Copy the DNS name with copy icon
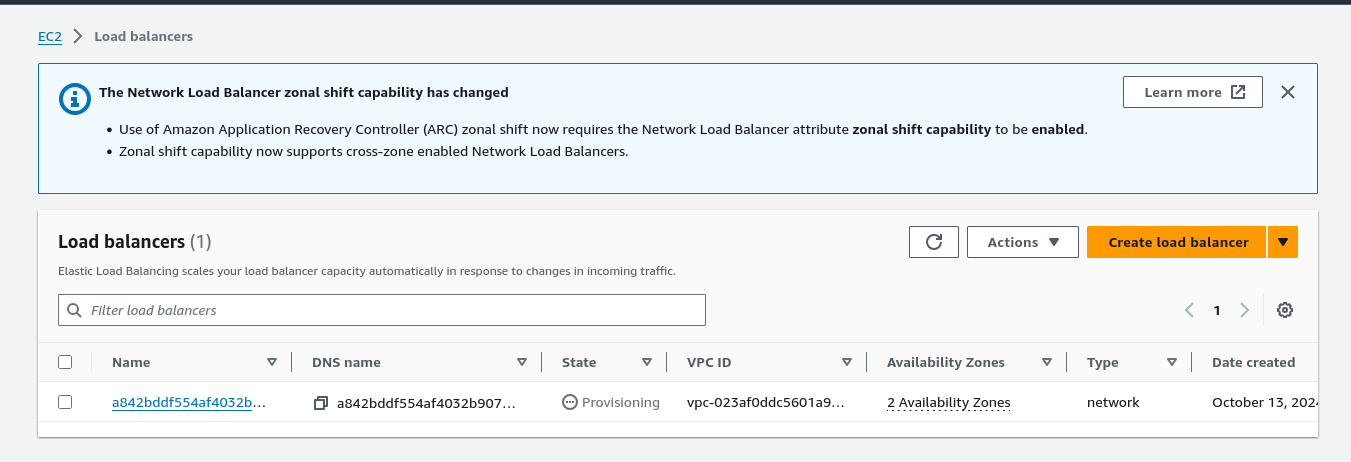Viewport: 1351px width, 462px height. click(320, 403)
